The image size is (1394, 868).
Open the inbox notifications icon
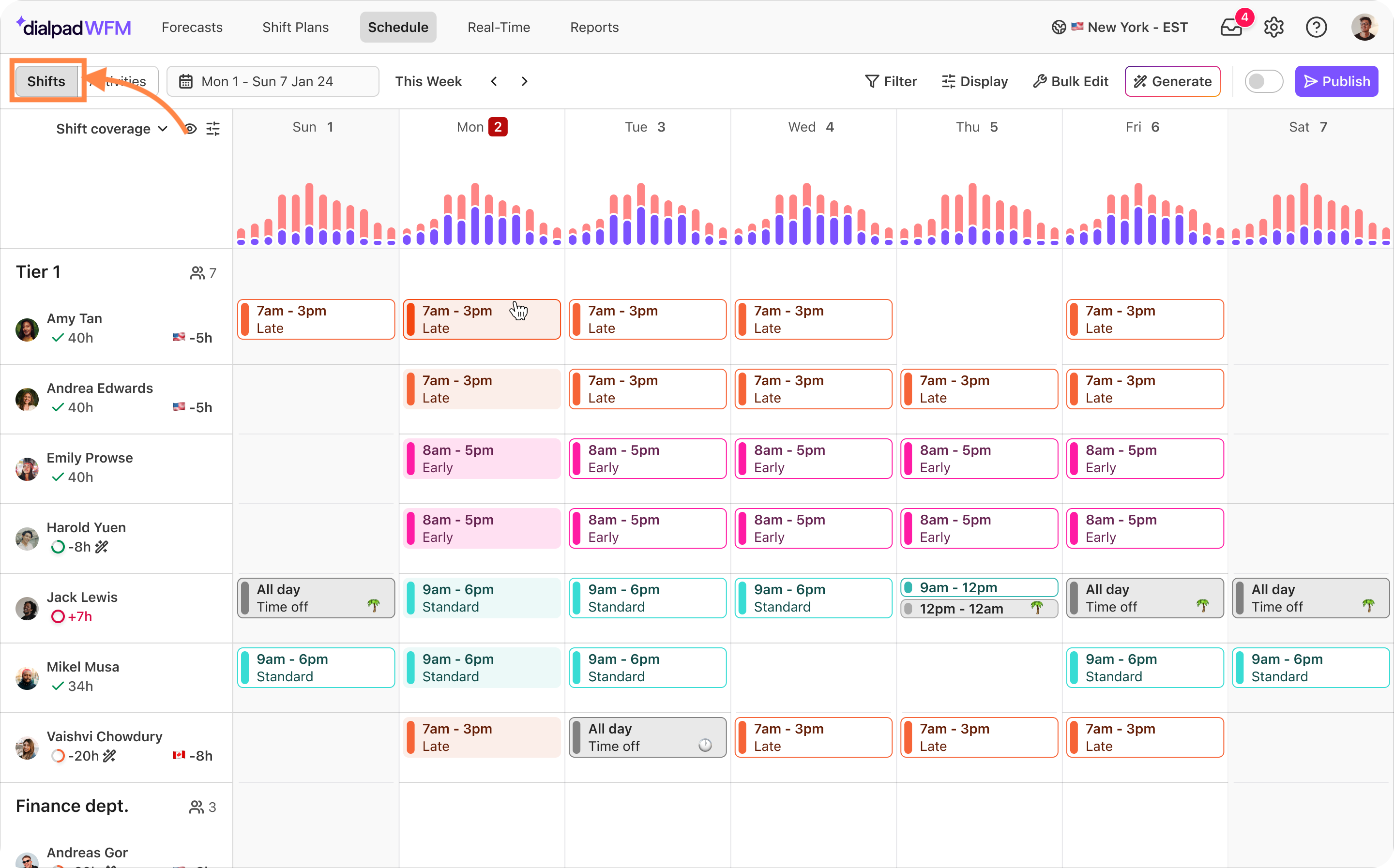pyautogui.click(x=1231, y=27)
